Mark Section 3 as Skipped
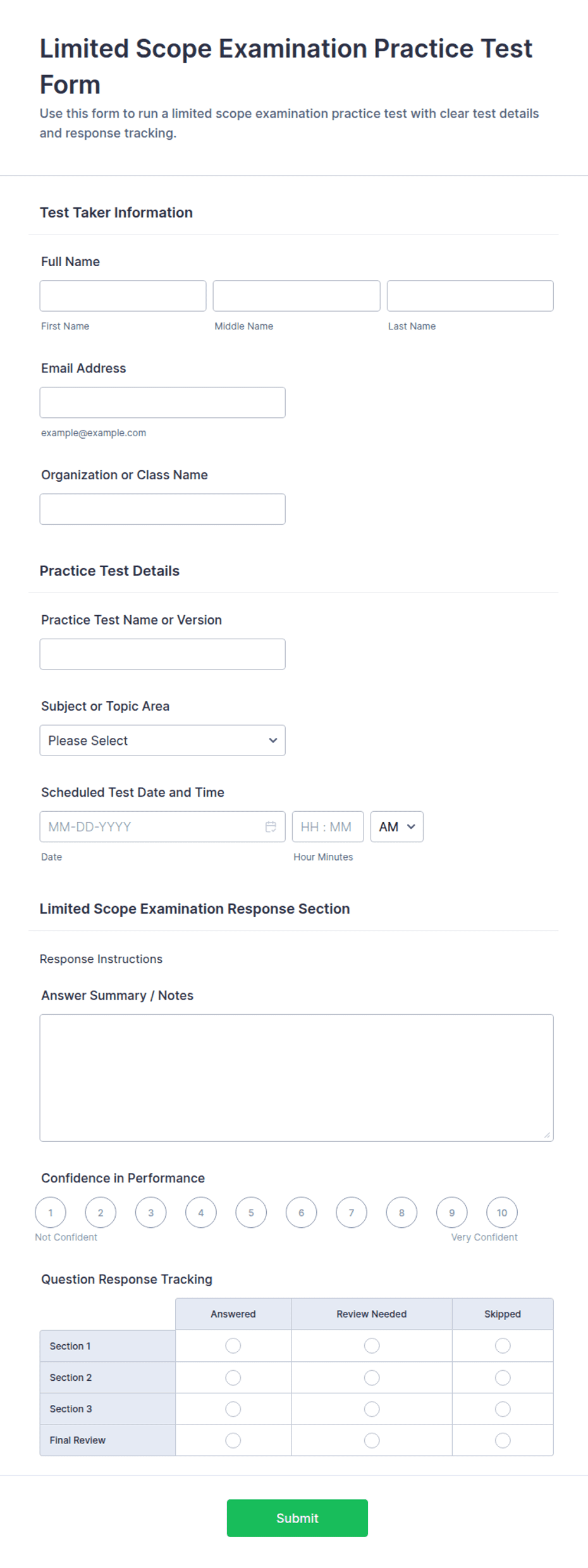This screenshot has width=588, height=1568. click(503, 1409)
